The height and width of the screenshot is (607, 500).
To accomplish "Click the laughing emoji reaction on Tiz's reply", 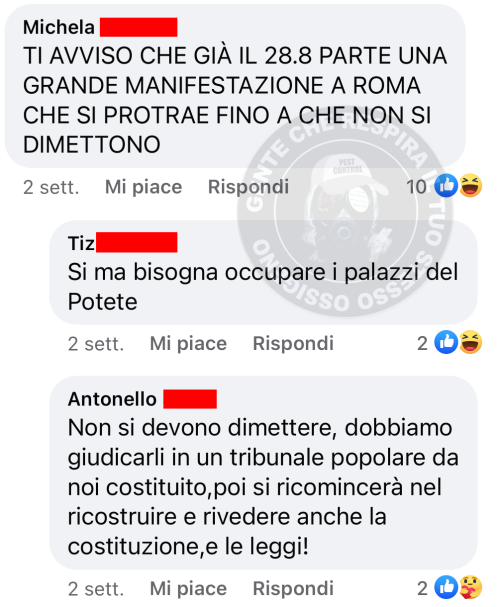I will click(471, 342).
